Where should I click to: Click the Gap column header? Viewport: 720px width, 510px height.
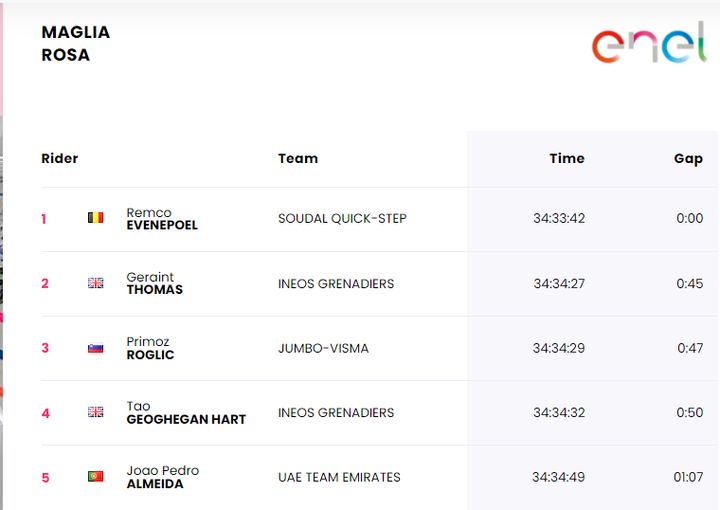pos(688,158)
